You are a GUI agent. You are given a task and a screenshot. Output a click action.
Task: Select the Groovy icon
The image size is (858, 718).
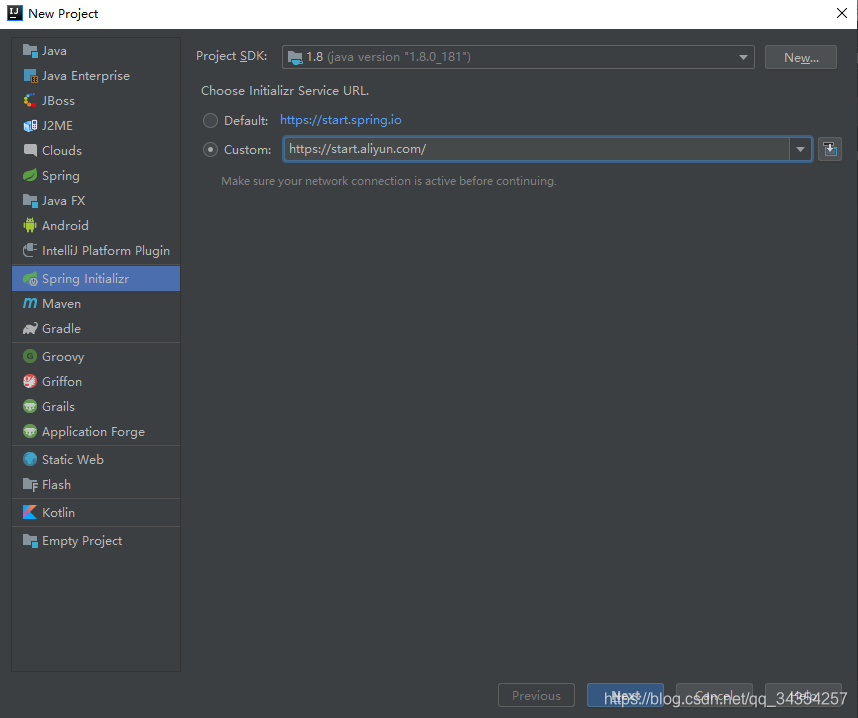point(30,357)
